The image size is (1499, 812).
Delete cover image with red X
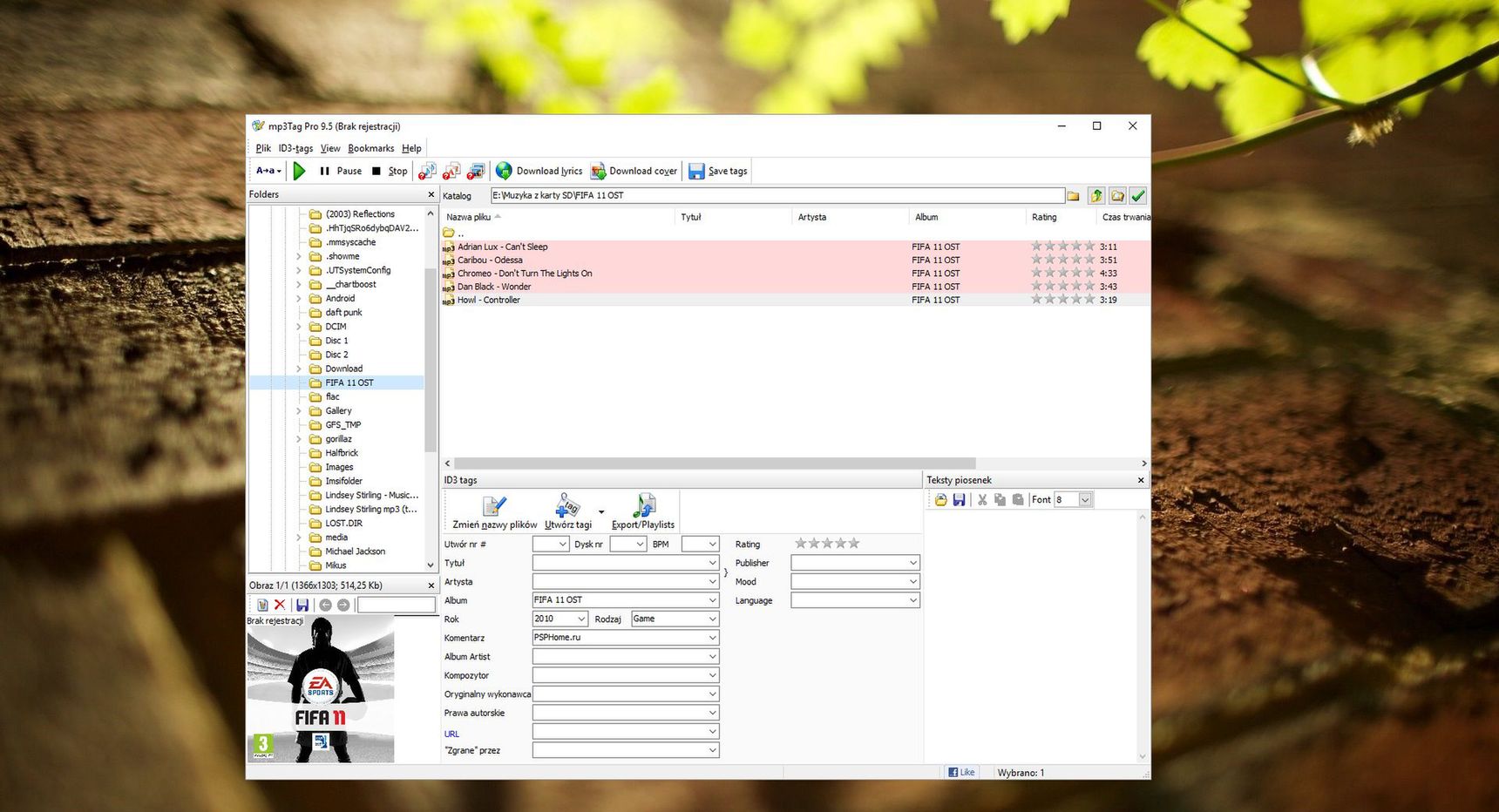pyautogui.click(x=280, y=605)
